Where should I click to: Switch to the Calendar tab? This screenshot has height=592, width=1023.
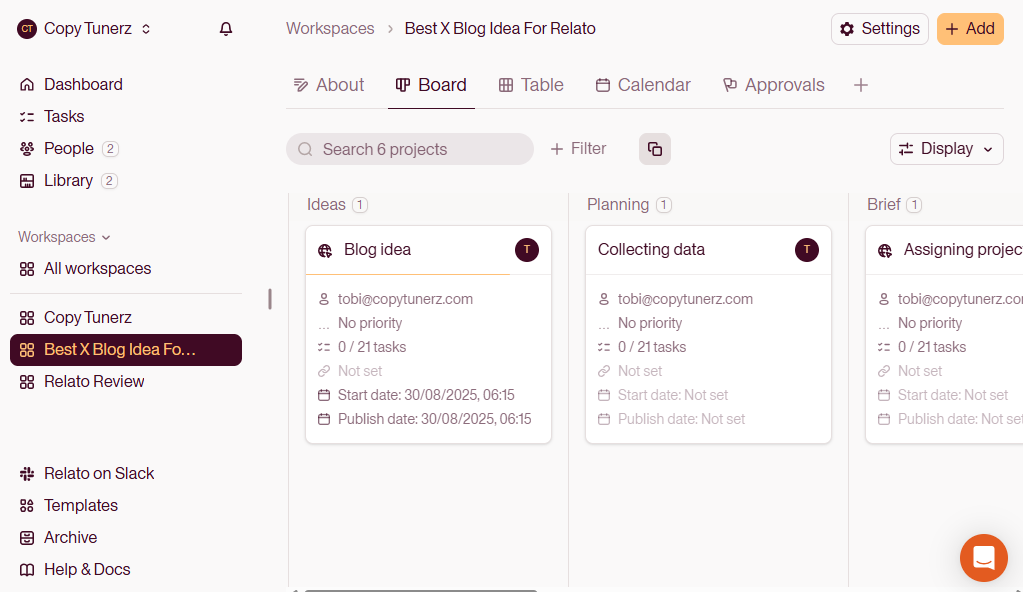point(643,85)
